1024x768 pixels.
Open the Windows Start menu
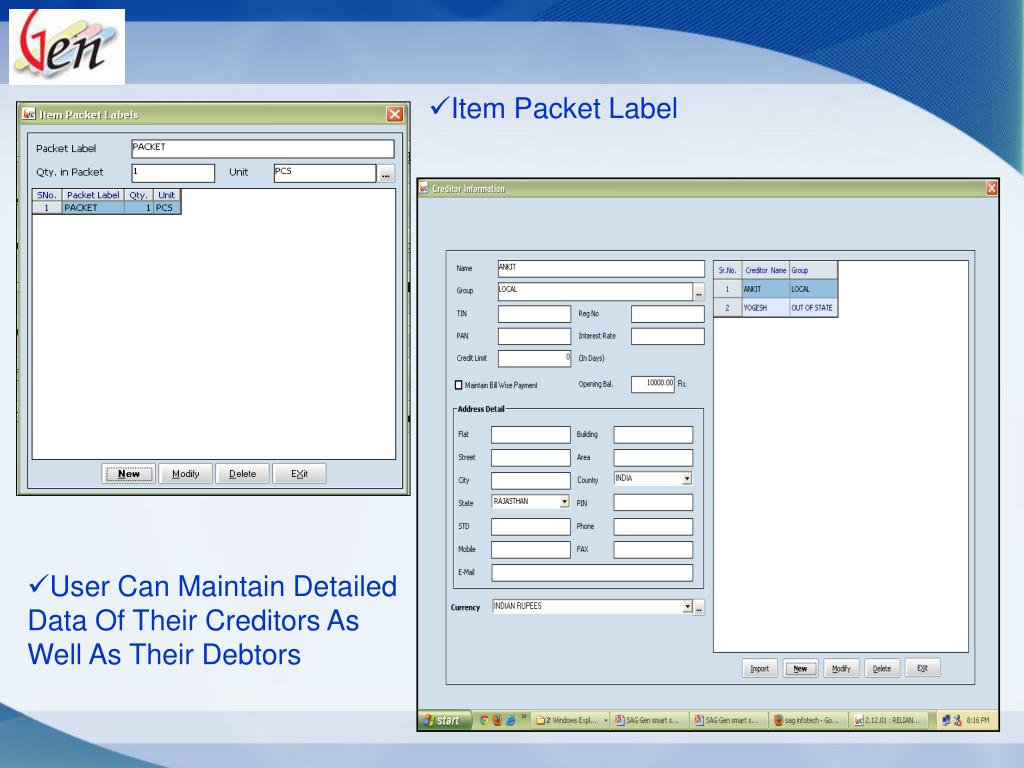[444, 720]
